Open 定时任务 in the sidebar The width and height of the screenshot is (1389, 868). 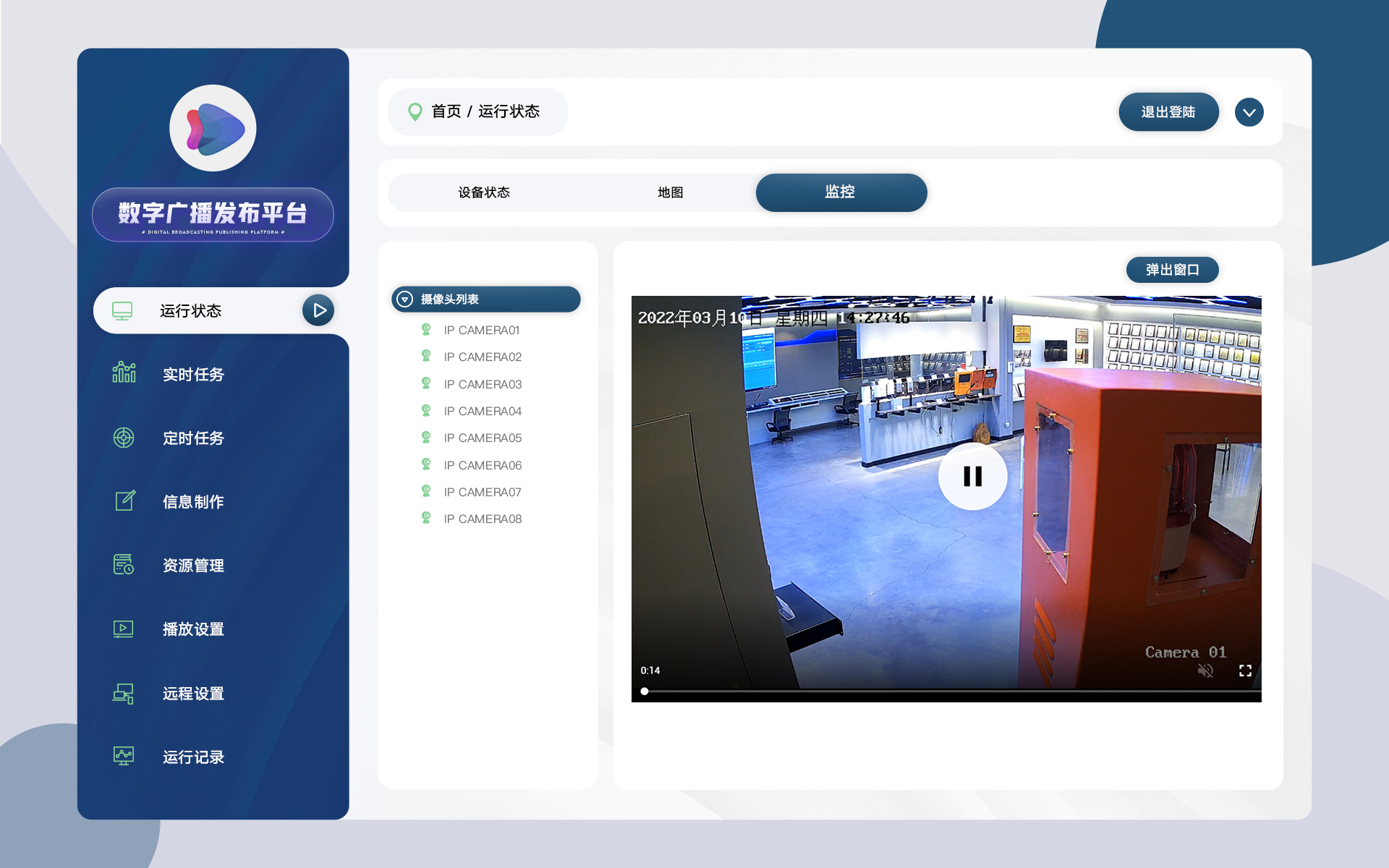[193, 438]
